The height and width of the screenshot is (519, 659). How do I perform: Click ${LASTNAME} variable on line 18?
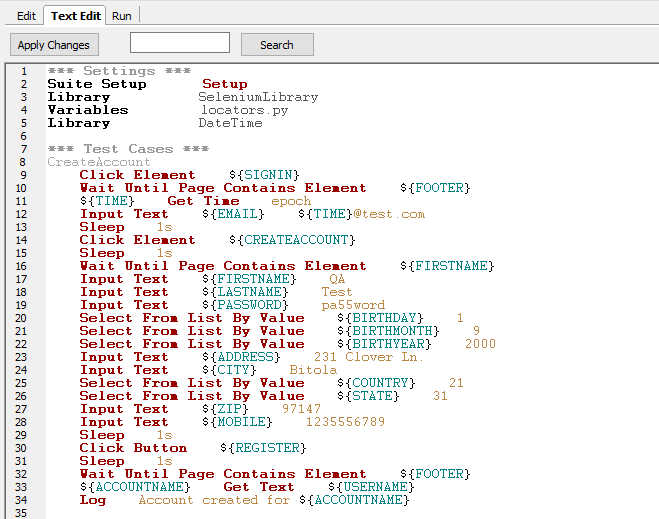point(245,292)
